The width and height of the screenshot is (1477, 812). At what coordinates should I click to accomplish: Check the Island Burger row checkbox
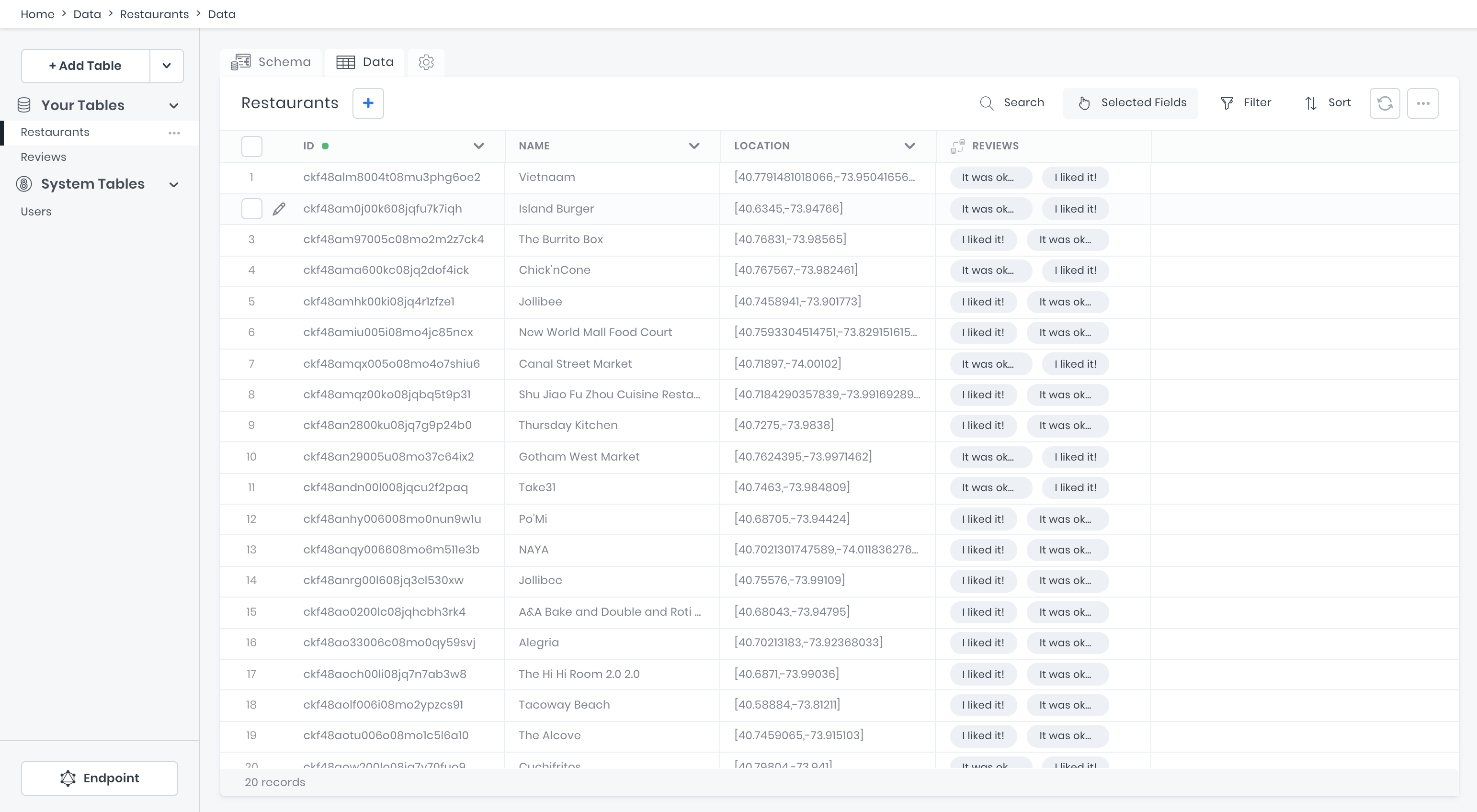(252, 209)
